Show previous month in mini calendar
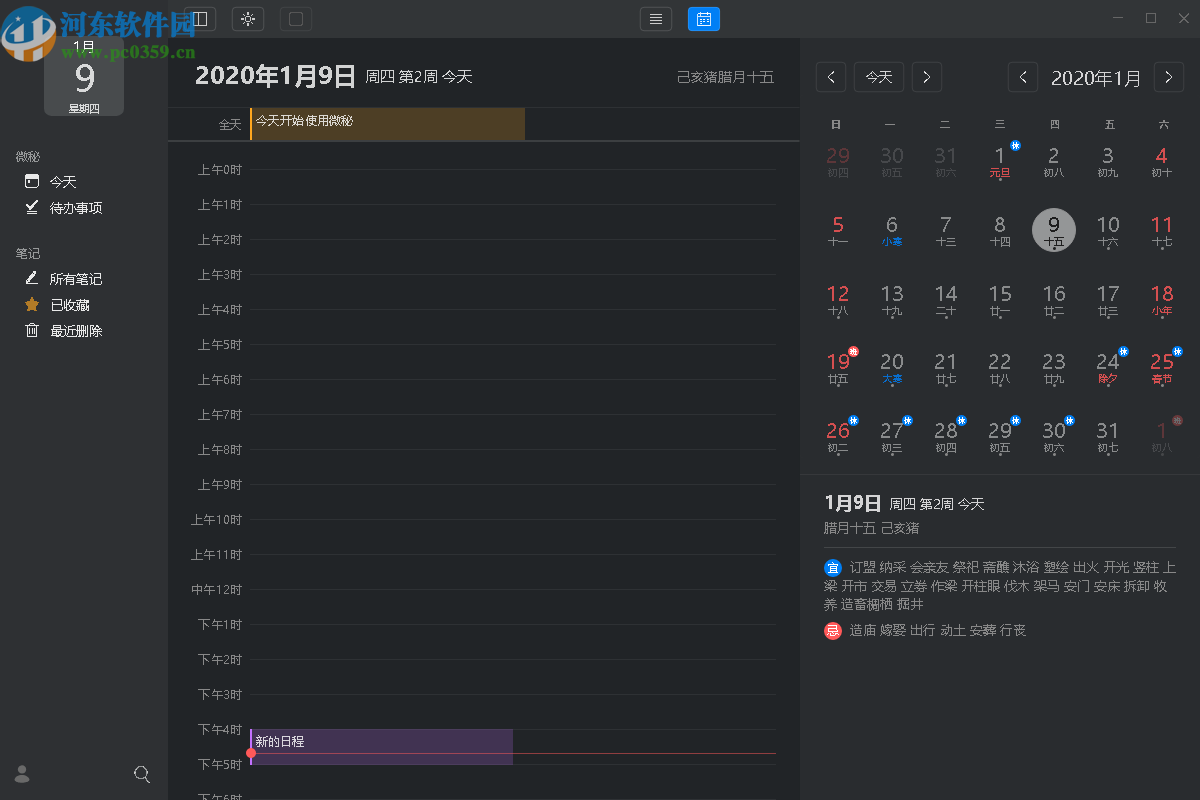The width and height of the screenshot is (1200, 800). coord(1023,77)
